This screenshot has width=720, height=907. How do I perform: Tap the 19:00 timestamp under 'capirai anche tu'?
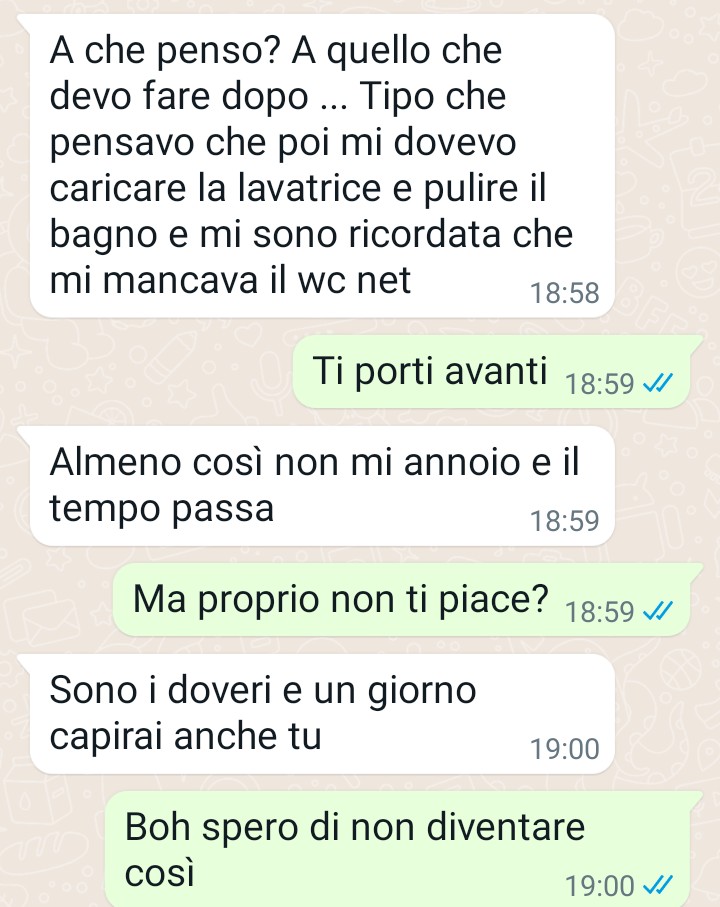click(564, 749)
